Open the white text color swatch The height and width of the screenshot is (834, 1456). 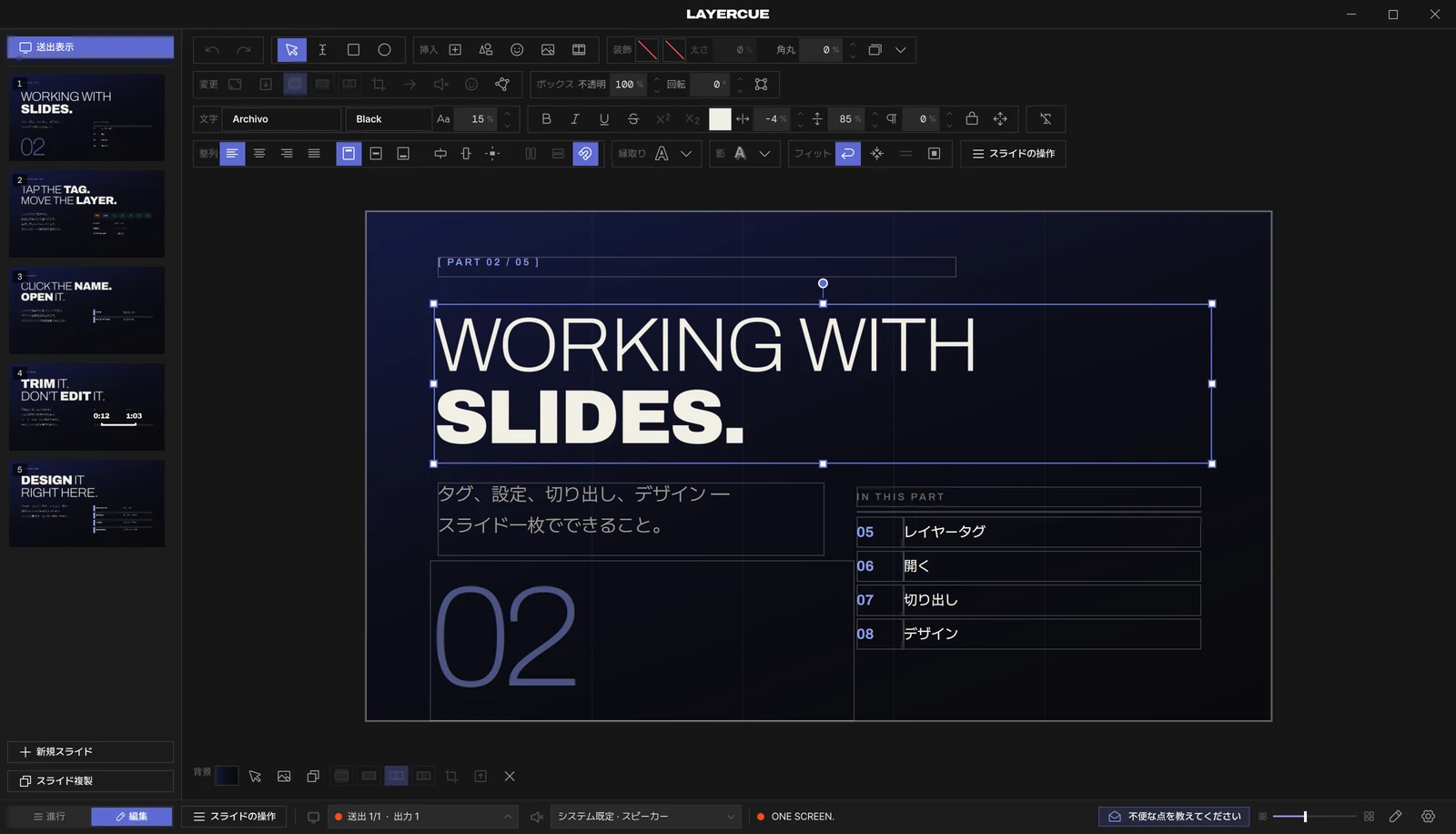point(720,119)
